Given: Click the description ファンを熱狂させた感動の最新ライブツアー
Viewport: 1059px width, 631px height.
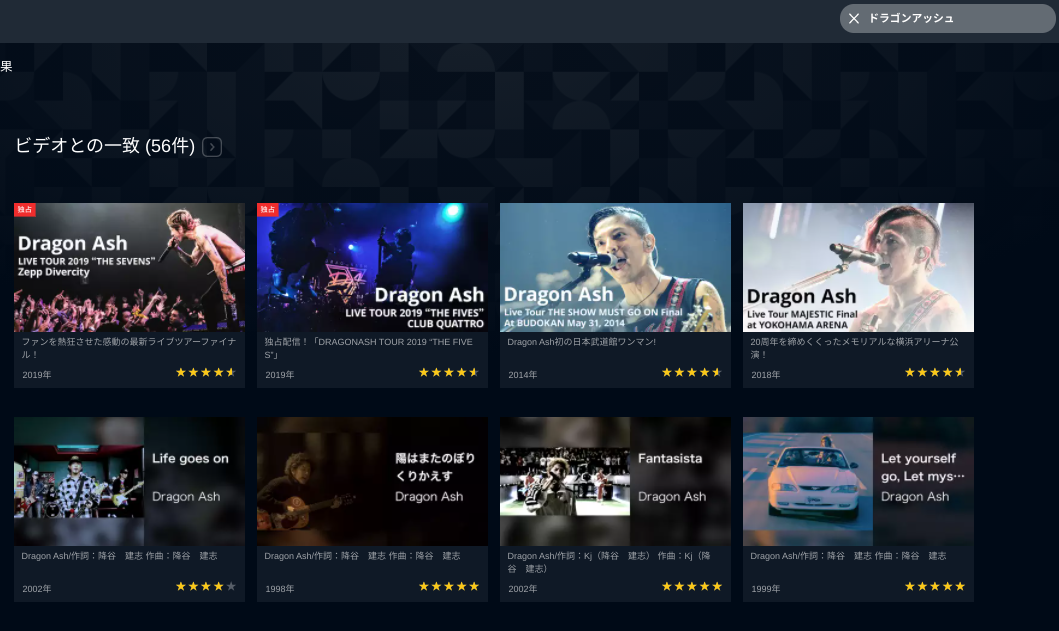Looking at the screenshot, I should [128, 348].
